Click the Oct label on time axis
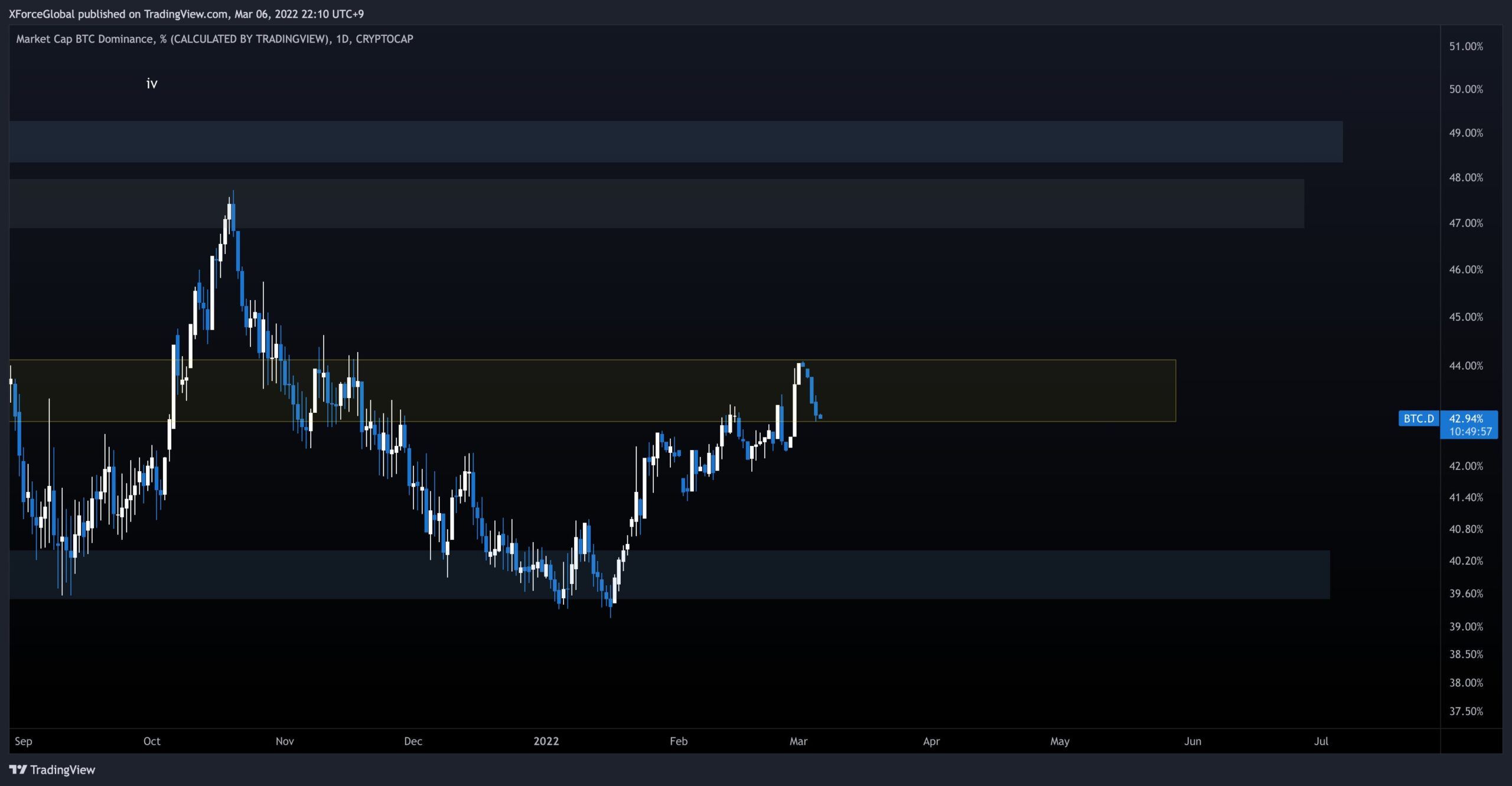Screen dimensions: 1512x786 tap(152, 741)
